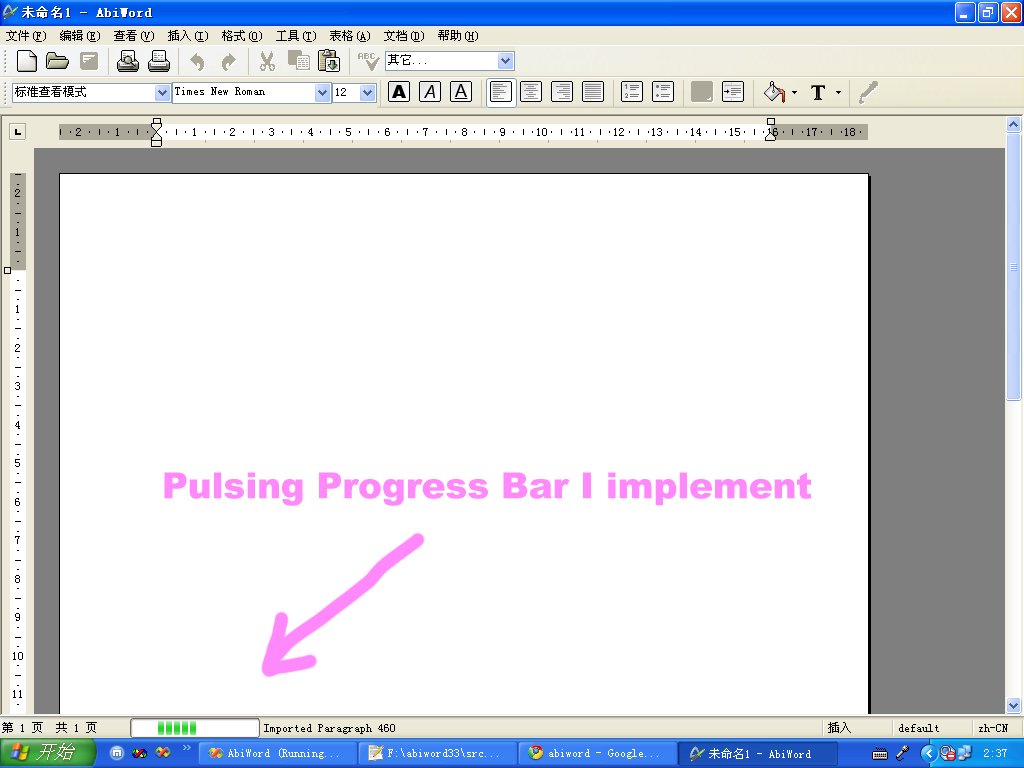
Task: Click the Print icon
Action: pyautogui.click(x=159, y=61)
